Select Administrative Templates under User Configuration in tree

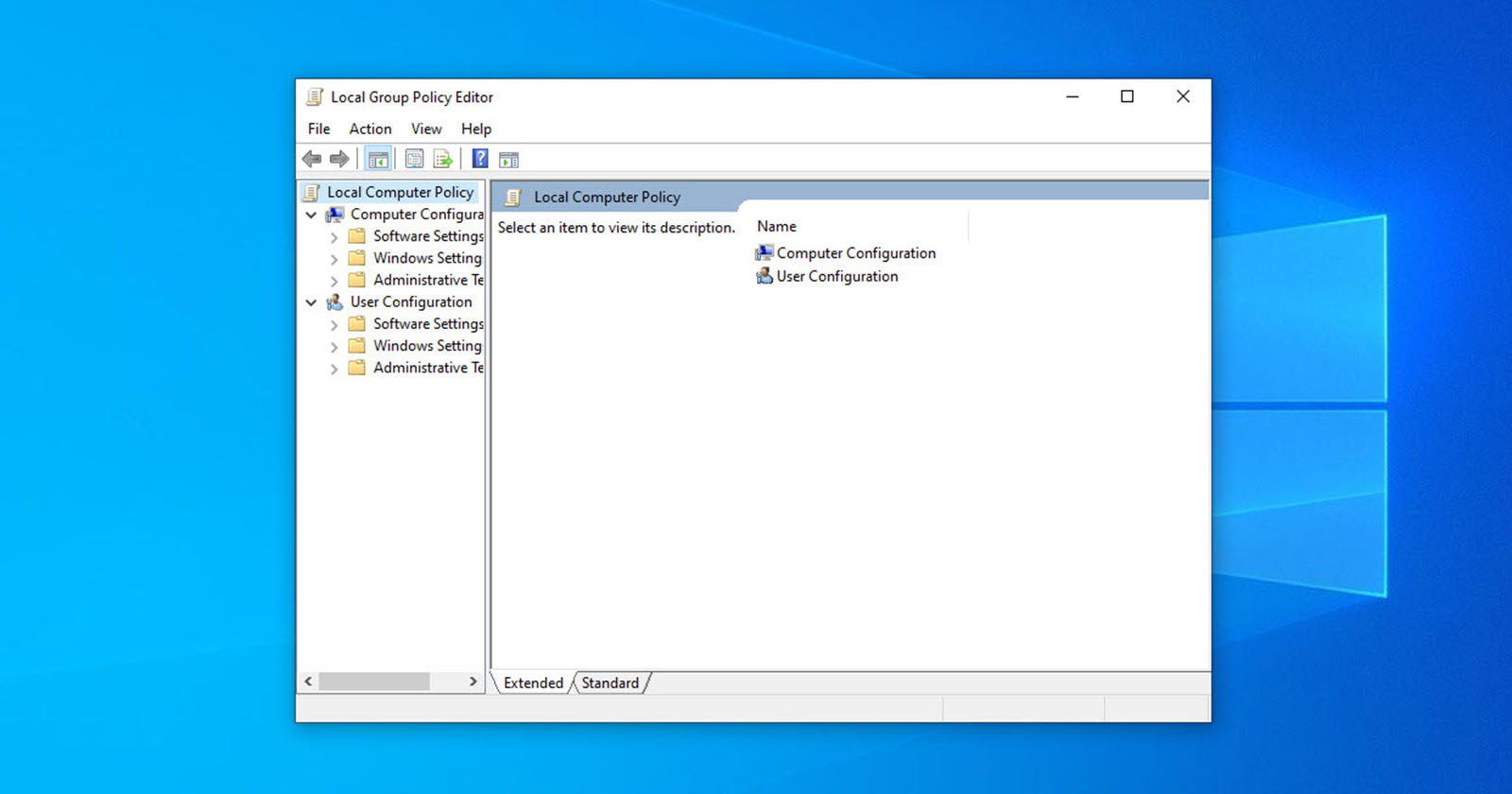click(x=428, y=368)
